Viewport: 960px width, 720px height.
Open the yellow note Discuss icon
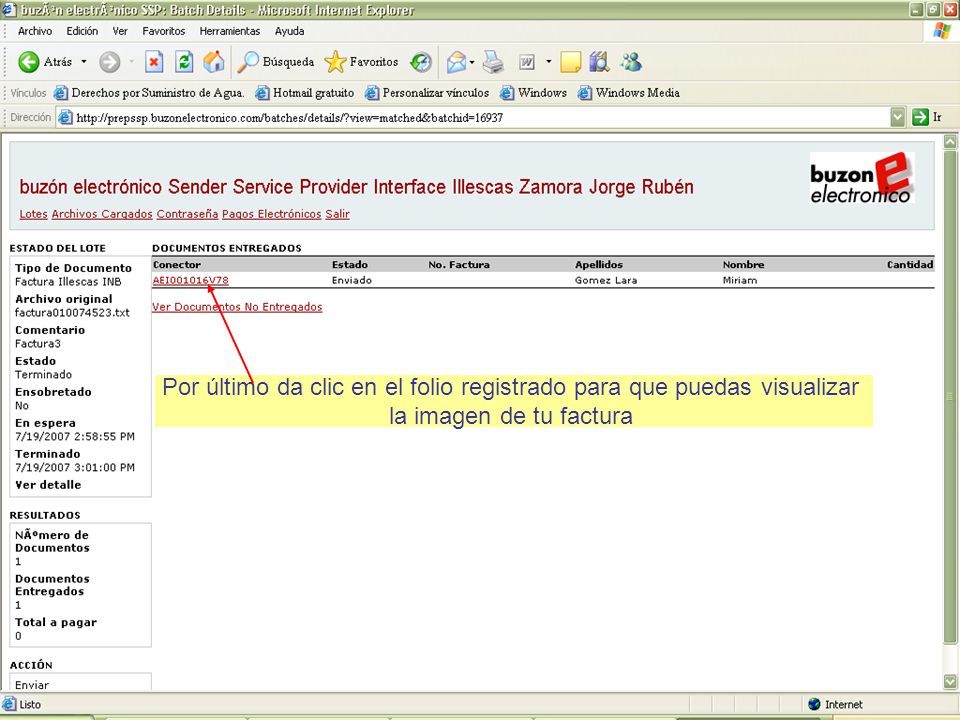[x=570, y=62]
